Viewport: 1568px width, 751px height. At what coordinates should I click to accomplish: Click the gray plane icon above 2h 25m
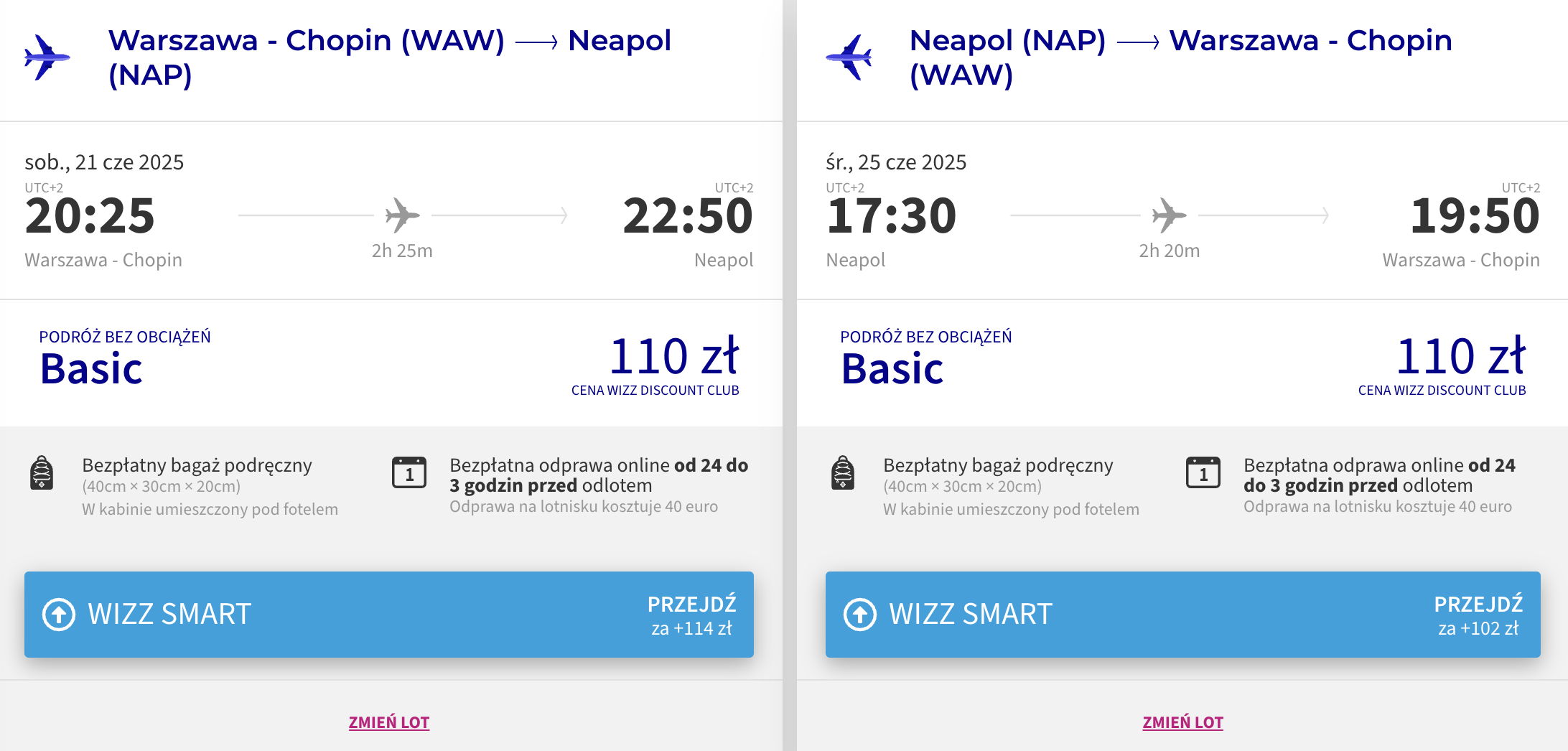(x=402, y=215)
